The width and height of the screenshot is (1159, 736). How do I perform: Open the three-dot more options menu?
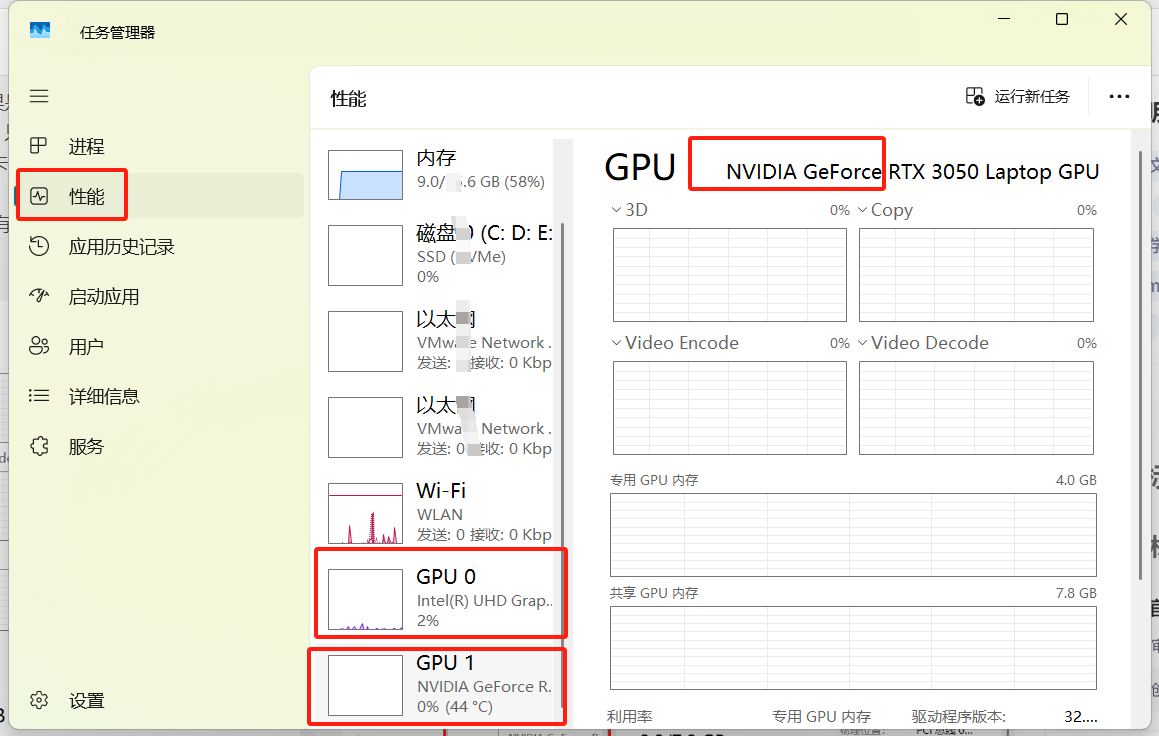click(1119, 96)
